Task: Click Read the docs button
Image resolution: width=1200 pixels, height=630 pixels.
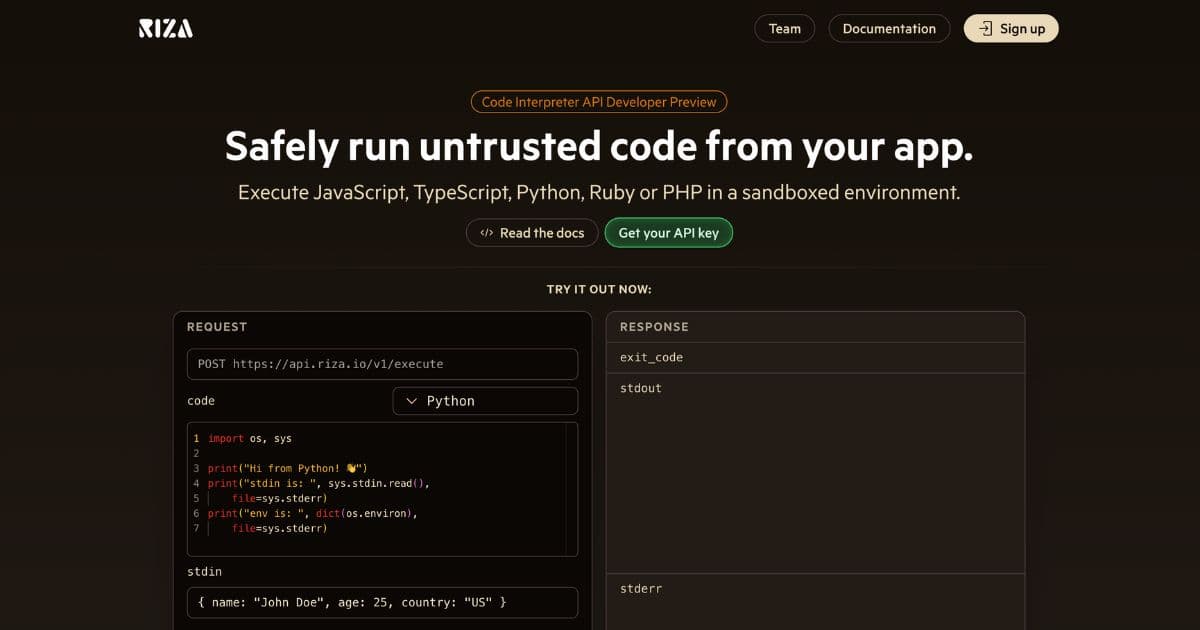Action: click(532, 233)
